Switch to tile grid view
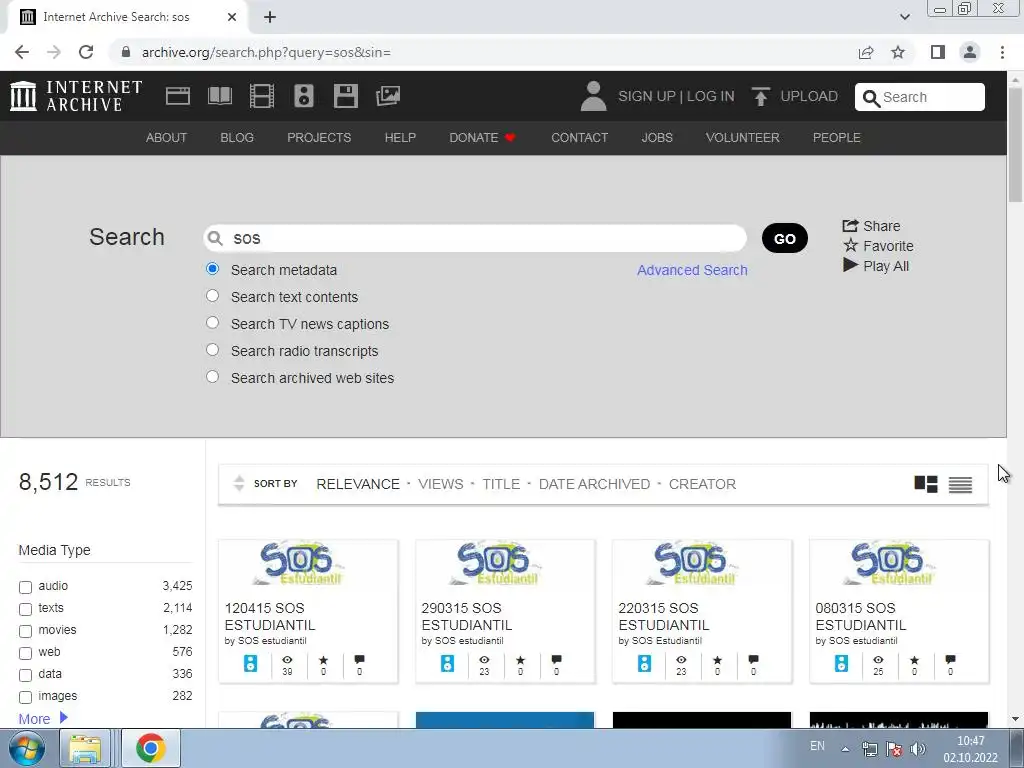The width and height of the screenshot is (1024, 768). tap(925, 484)
